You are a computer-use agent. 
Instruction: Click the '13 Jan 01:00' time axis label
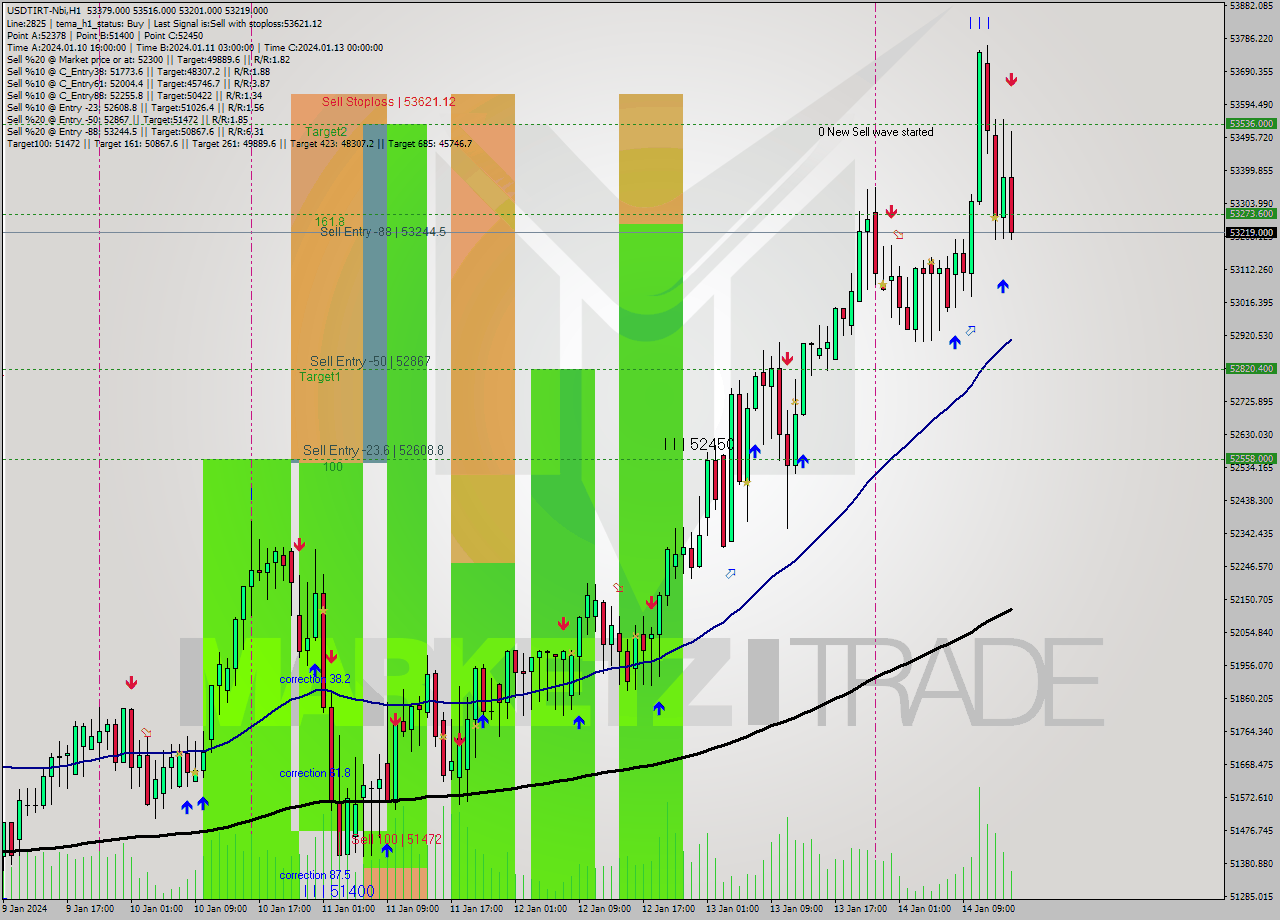pos(731,909)
